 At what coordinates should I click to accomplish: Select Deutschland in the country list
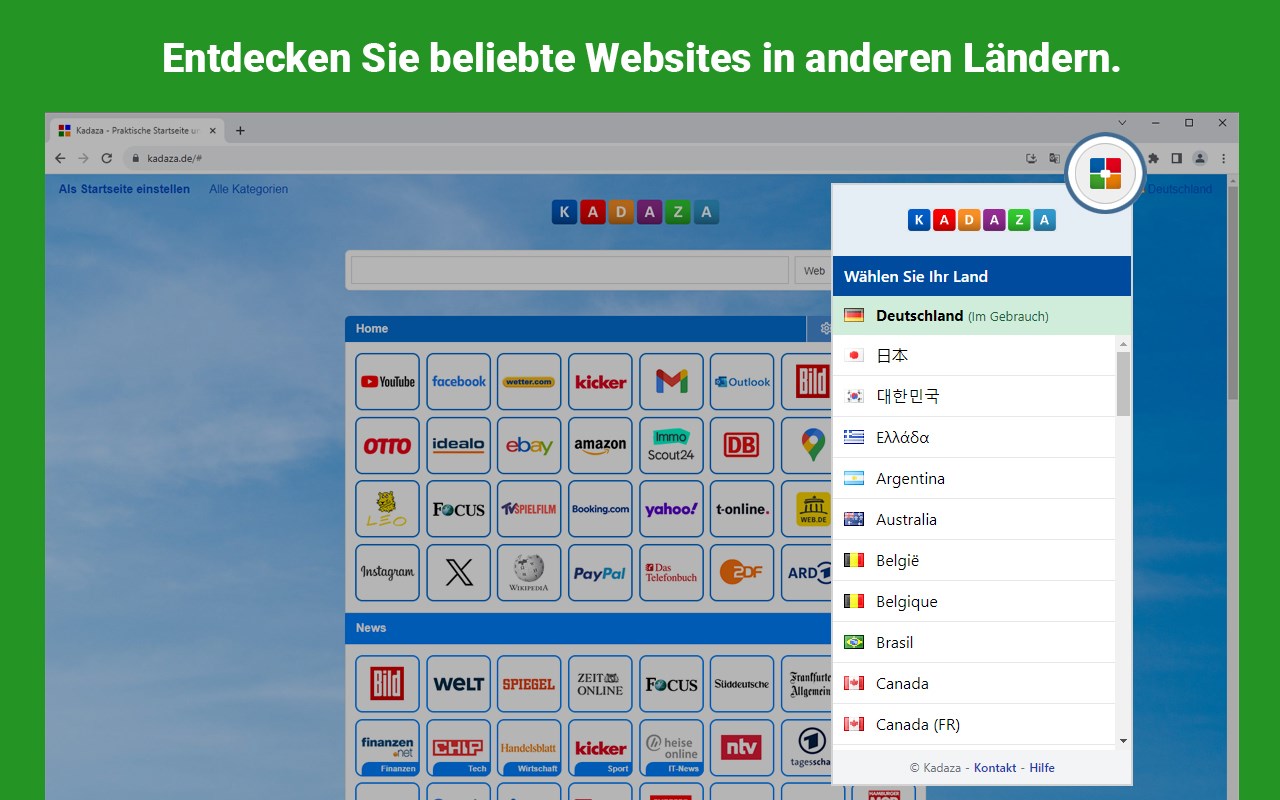[982, 316]
